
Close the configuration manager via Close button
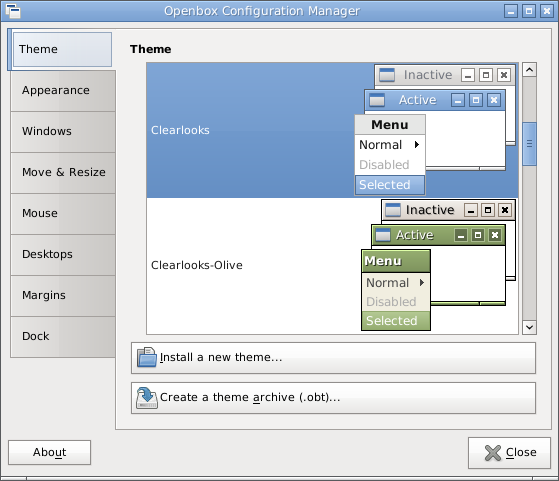pyautogui.click(x=509, y=453)
